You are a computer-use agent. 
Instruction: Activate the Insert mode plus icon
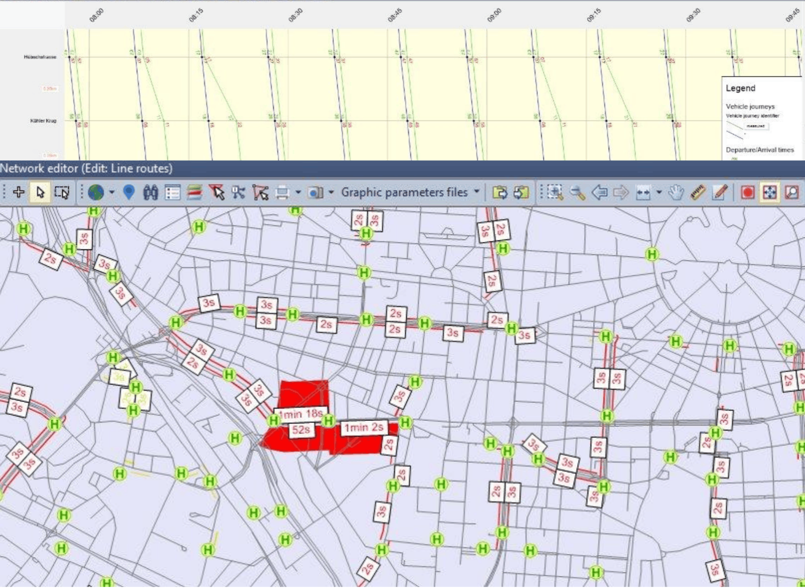(x=18, y=193)
